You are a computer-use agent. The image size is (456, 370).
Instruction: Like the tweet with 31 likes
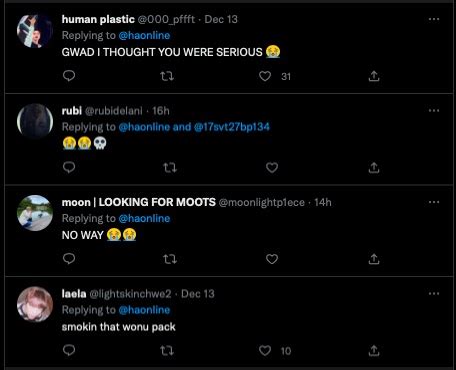[265, 76]
